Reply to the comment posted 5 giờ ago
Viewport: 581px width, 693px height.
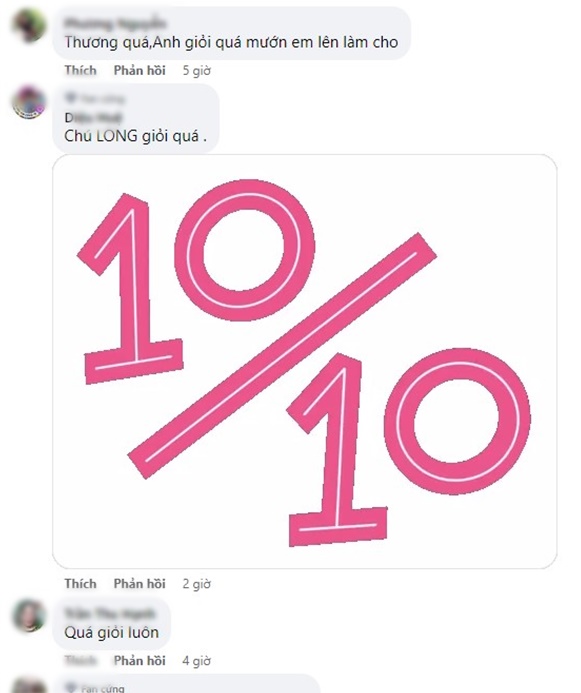140,70
